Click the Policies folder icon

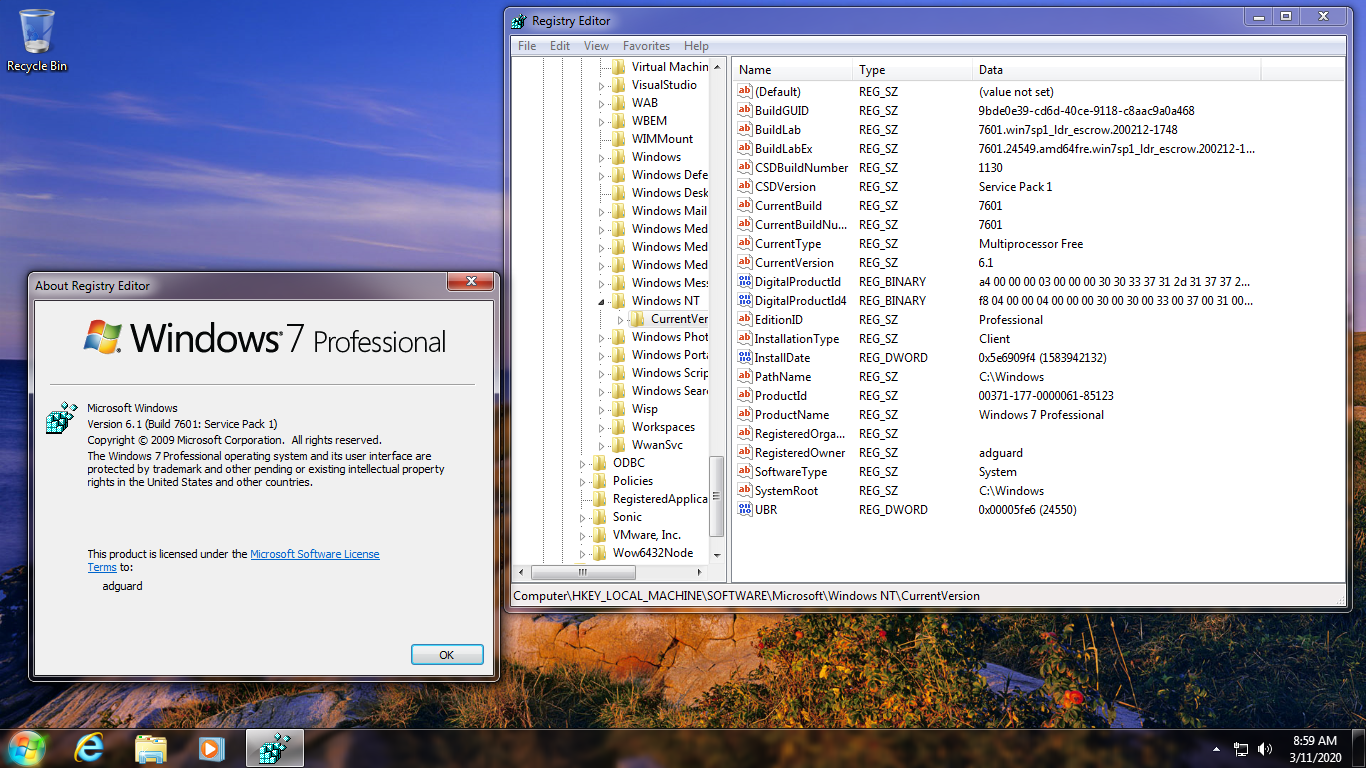pyautogui.click(x=600, y=481)
